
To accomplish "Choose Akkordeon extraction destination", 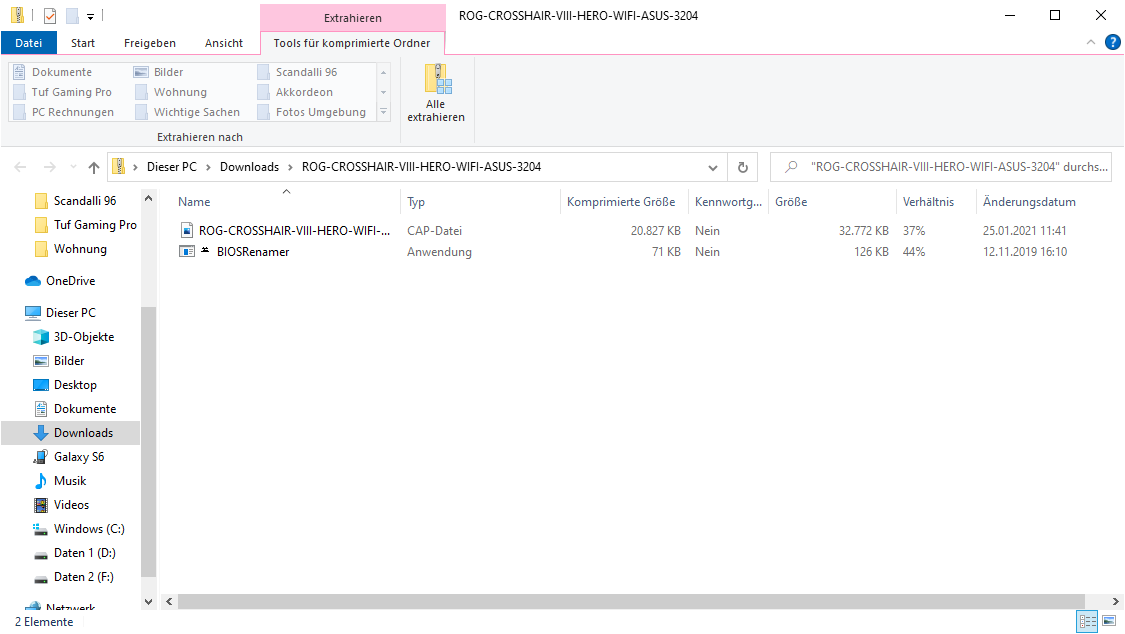I will point(296,92).
